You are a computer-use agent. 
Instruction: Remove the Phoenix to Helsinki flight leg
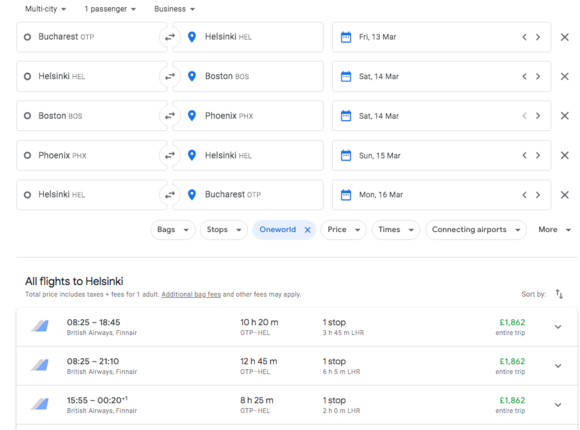pos(564,155)
